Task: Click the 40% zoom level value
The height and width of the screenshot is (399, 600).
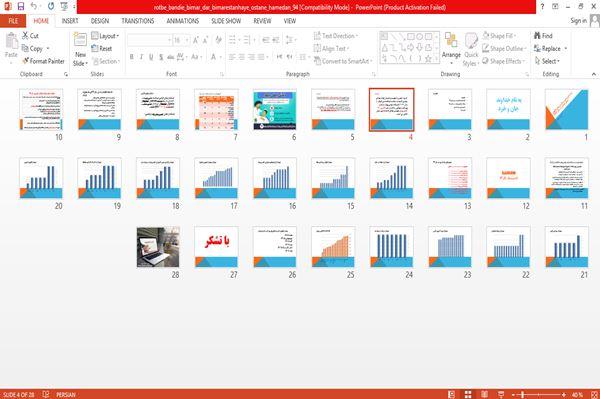Action: pyautogui.click(x=577, y=394)
